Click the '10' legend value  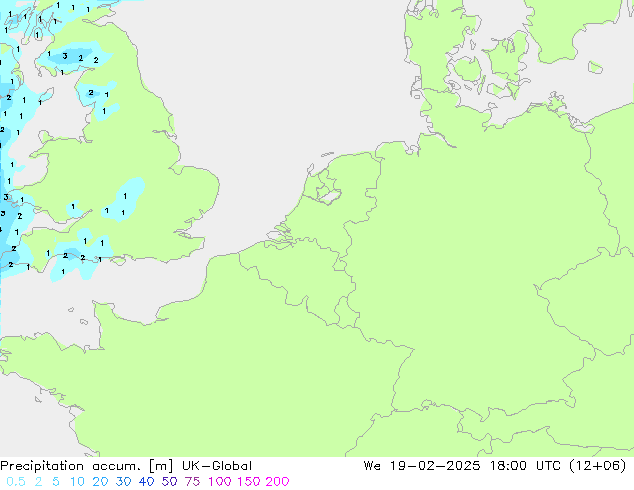[x=77, y=482]
